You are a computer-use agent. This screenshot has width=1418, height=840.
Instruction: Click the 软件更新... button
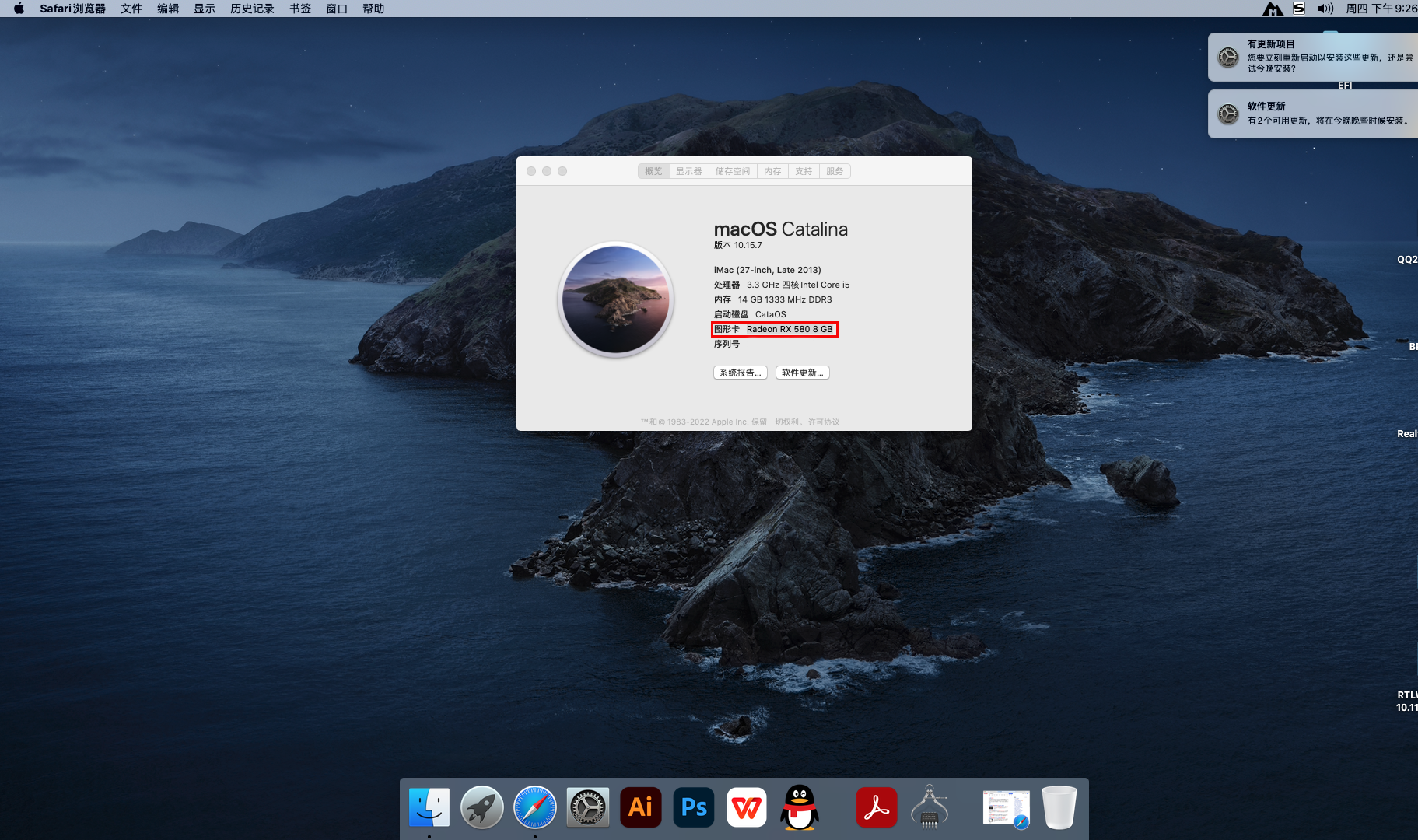click(803, 373)
